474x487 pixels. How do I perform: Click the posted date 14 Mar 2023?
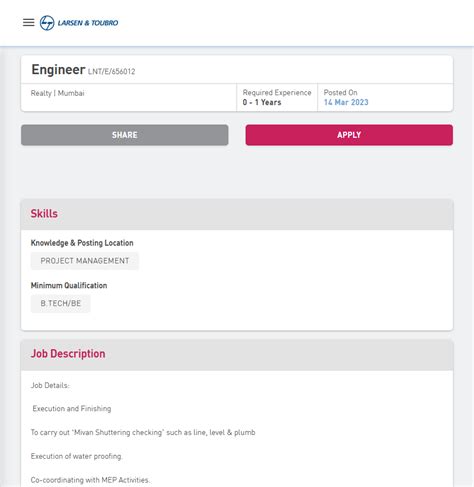tap(346, 102)
